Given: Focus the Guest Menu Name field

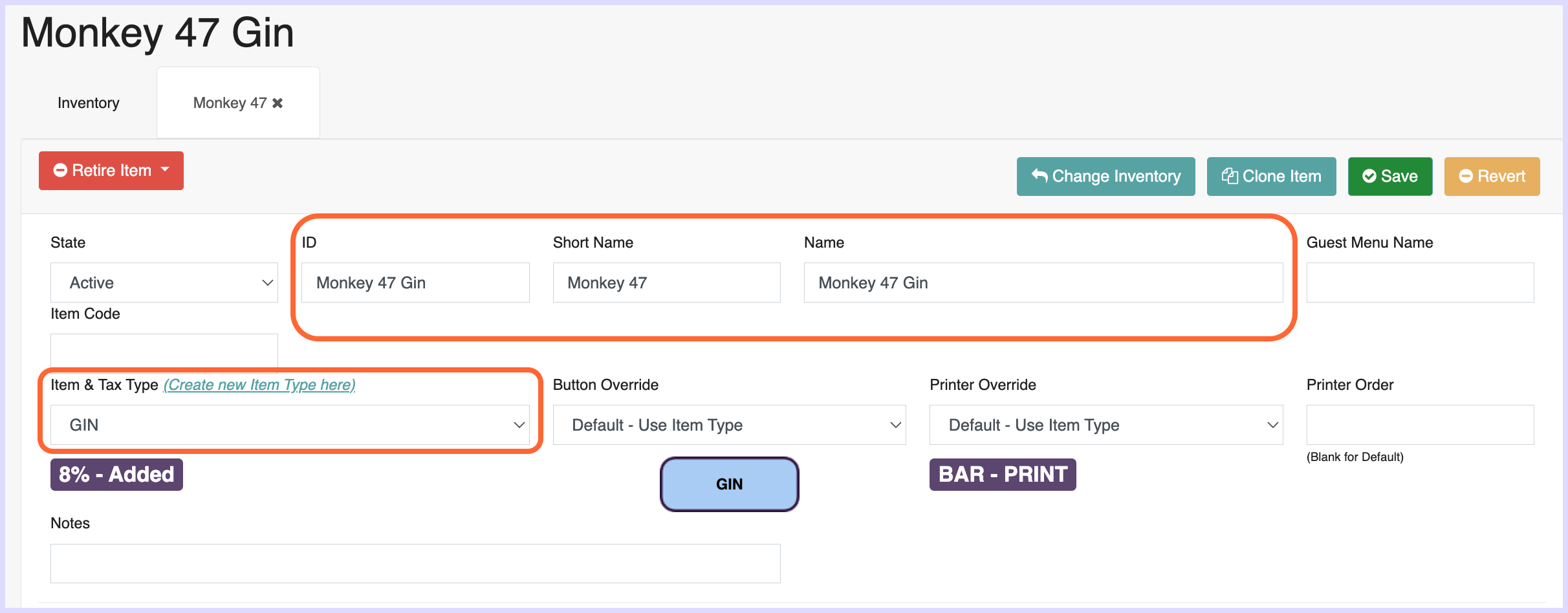Looking at the screenshot, I should 1420,283.
